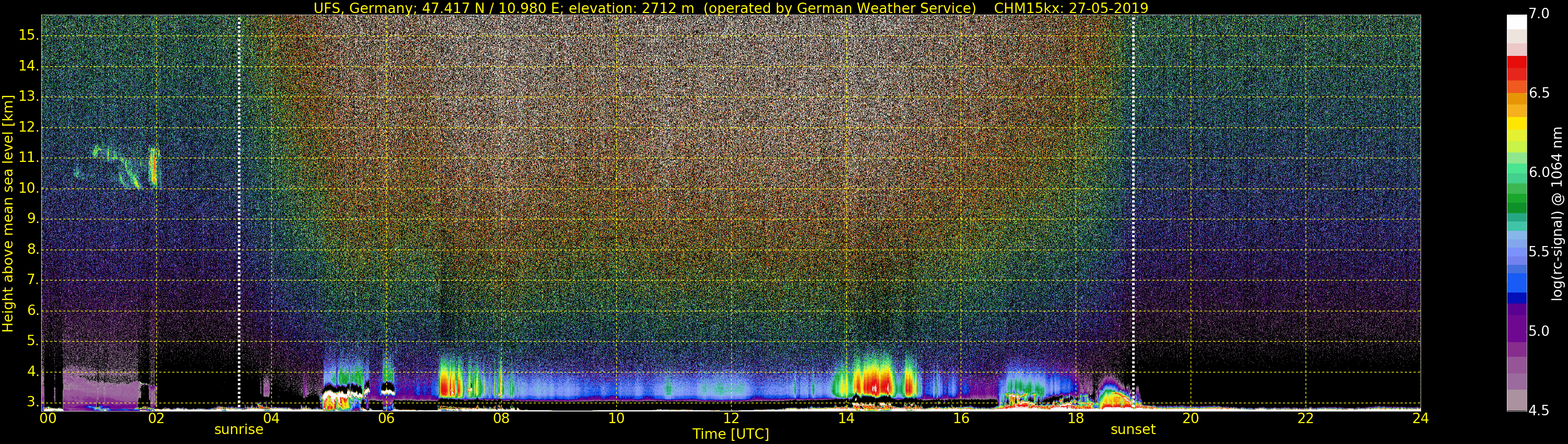The height and width of the screenshot is (444, 1568).
Task: Click the '8.' height axis tick label
Action: click(x=32, y=249)
